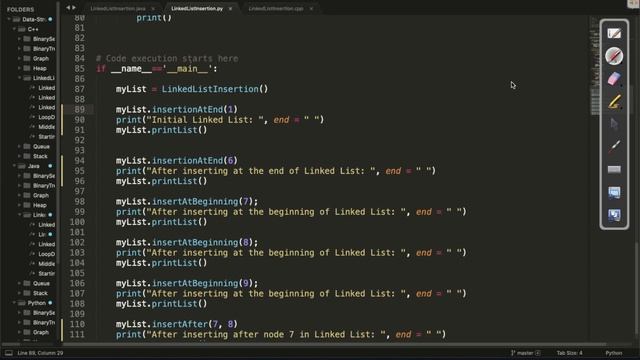The width and height of the screenshot is (640, 360).
Task: Click the git branch icon beside master
Action: tap(513, 353)
